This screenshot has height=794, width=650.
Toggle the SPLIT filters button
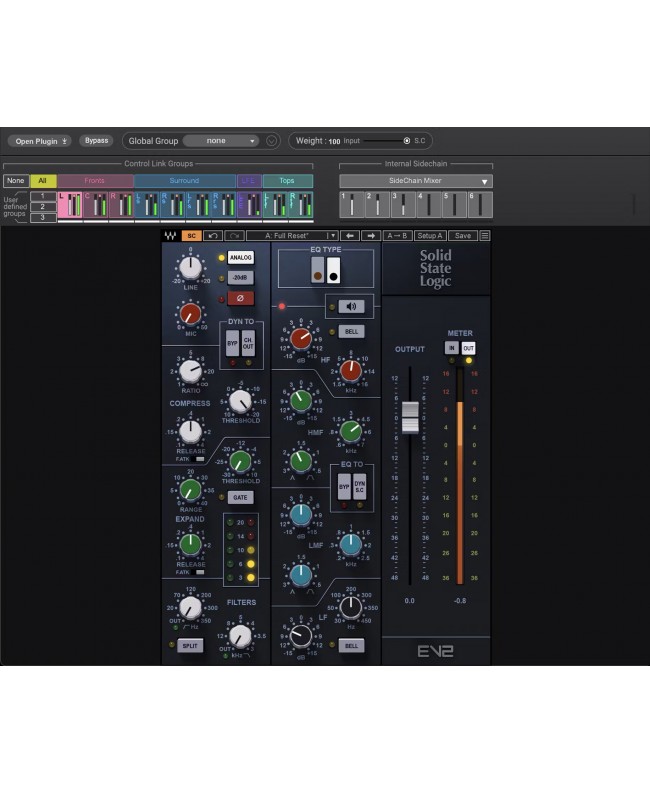tap(190, 646)
